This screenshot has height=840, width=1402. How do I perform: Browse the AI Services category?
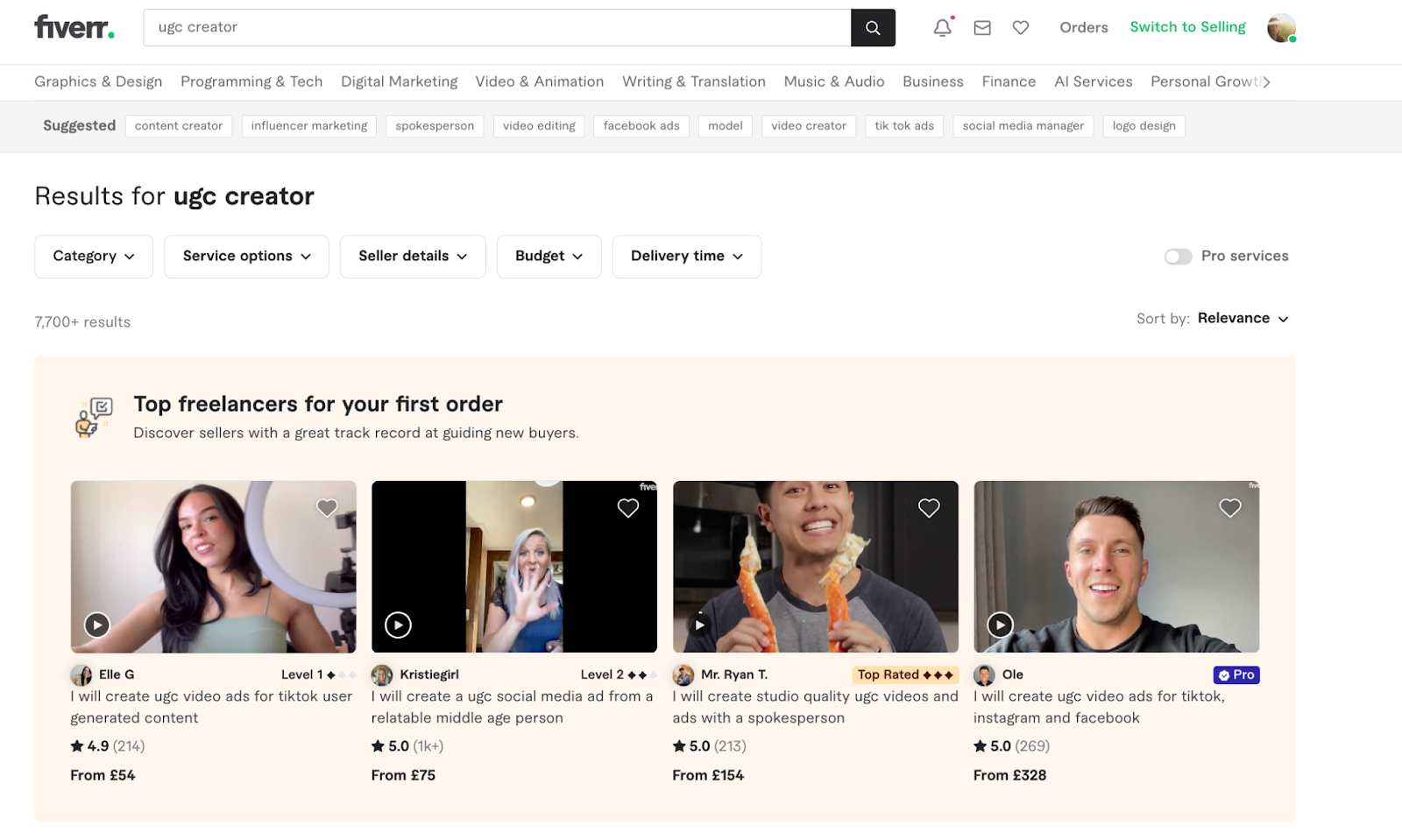click(1093, 81)
